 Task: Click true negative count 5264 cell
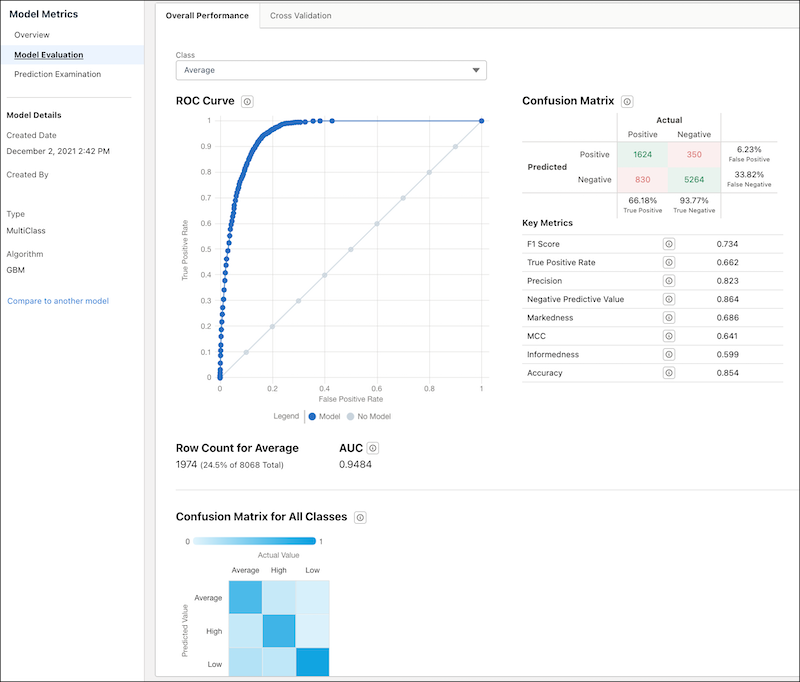[694, 180]
